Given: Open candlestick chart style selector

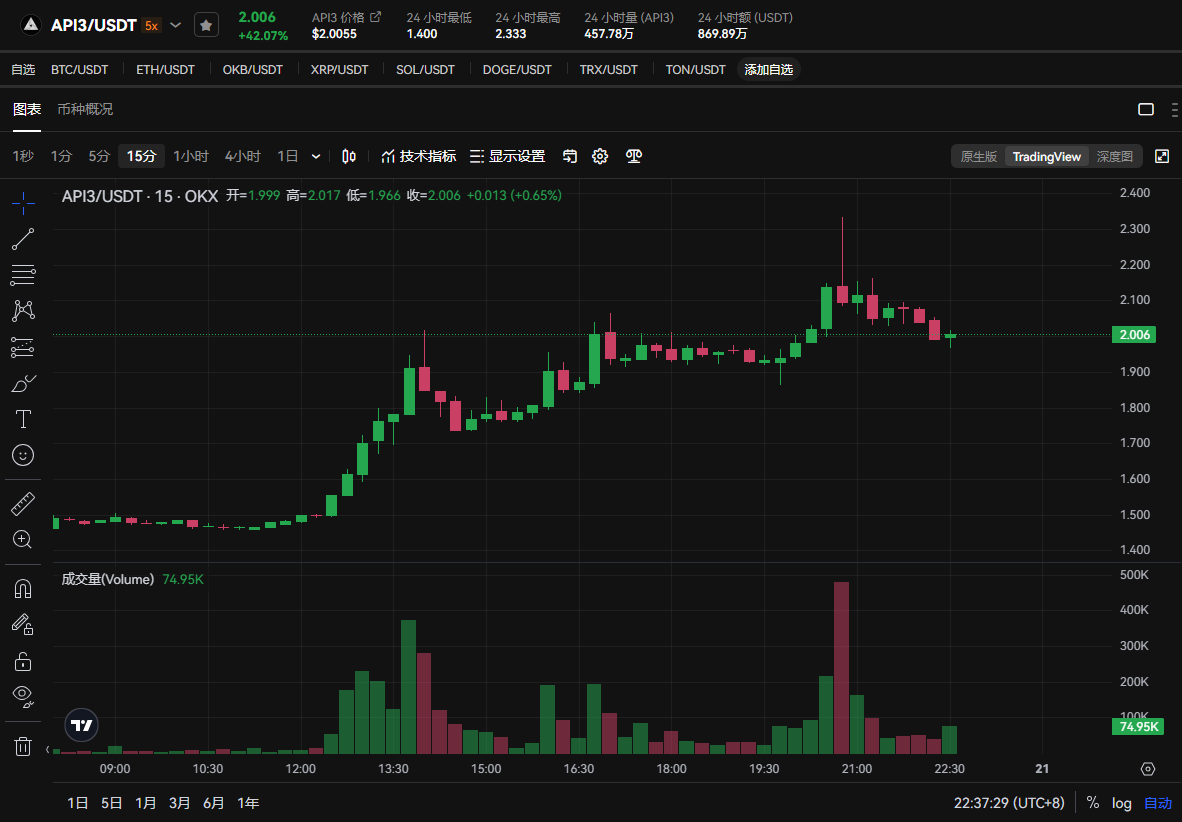Looking at the screenshot, I should 349,156.
